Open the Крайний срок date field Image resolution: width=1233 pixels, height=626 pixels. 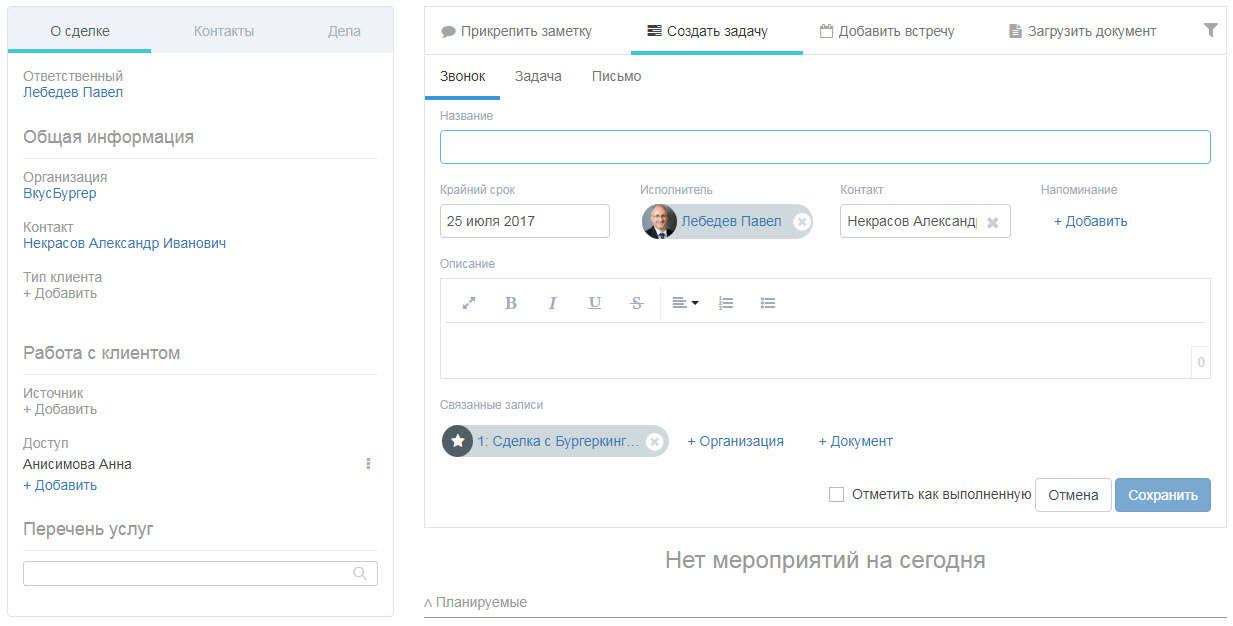(524, 221)
